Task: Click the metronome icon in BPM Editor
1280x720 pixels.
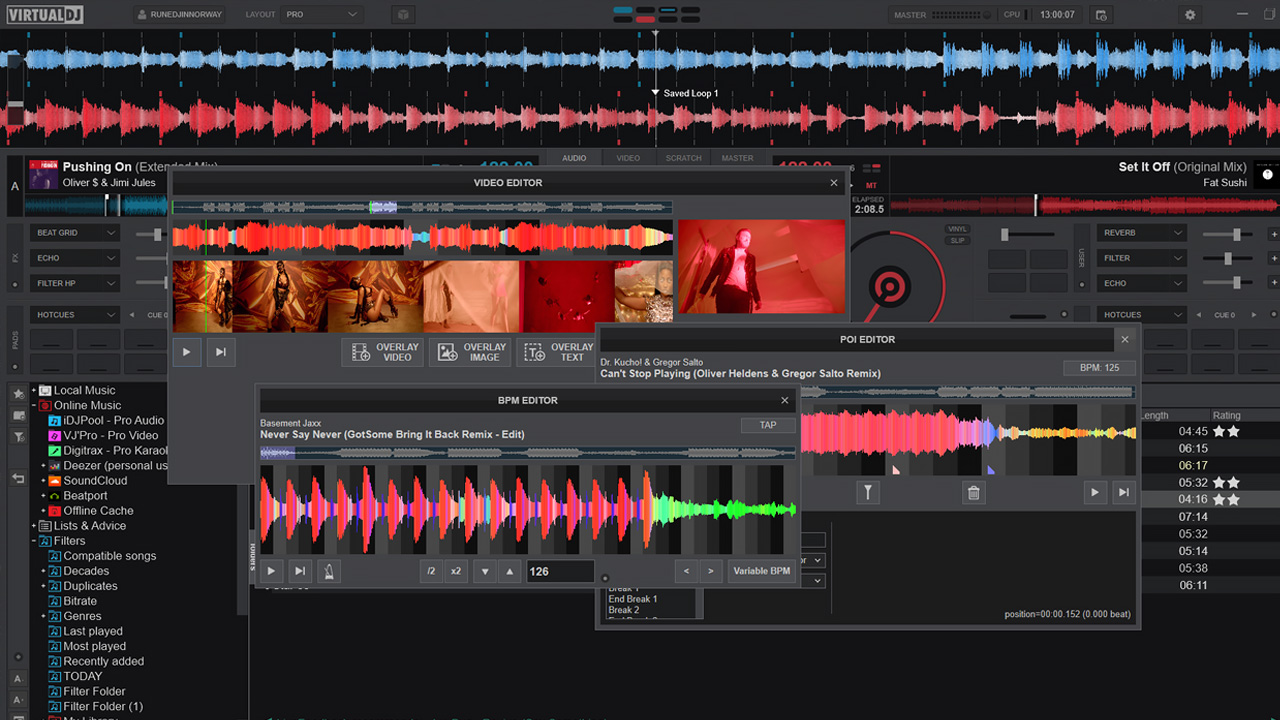Action: tap(330, 571)
